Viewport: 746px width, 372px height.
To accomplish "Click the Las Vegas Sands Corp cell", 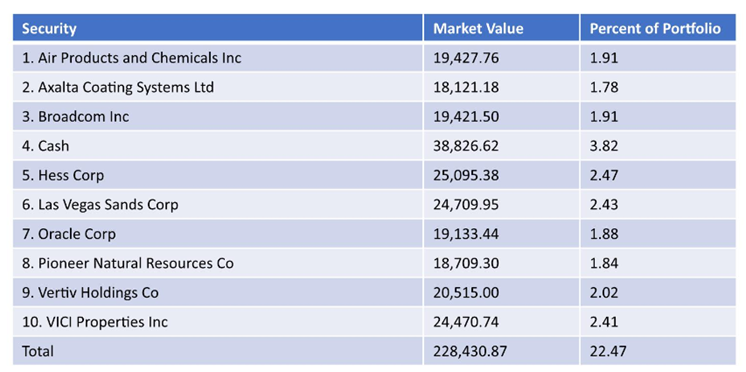I will [218, 205].
